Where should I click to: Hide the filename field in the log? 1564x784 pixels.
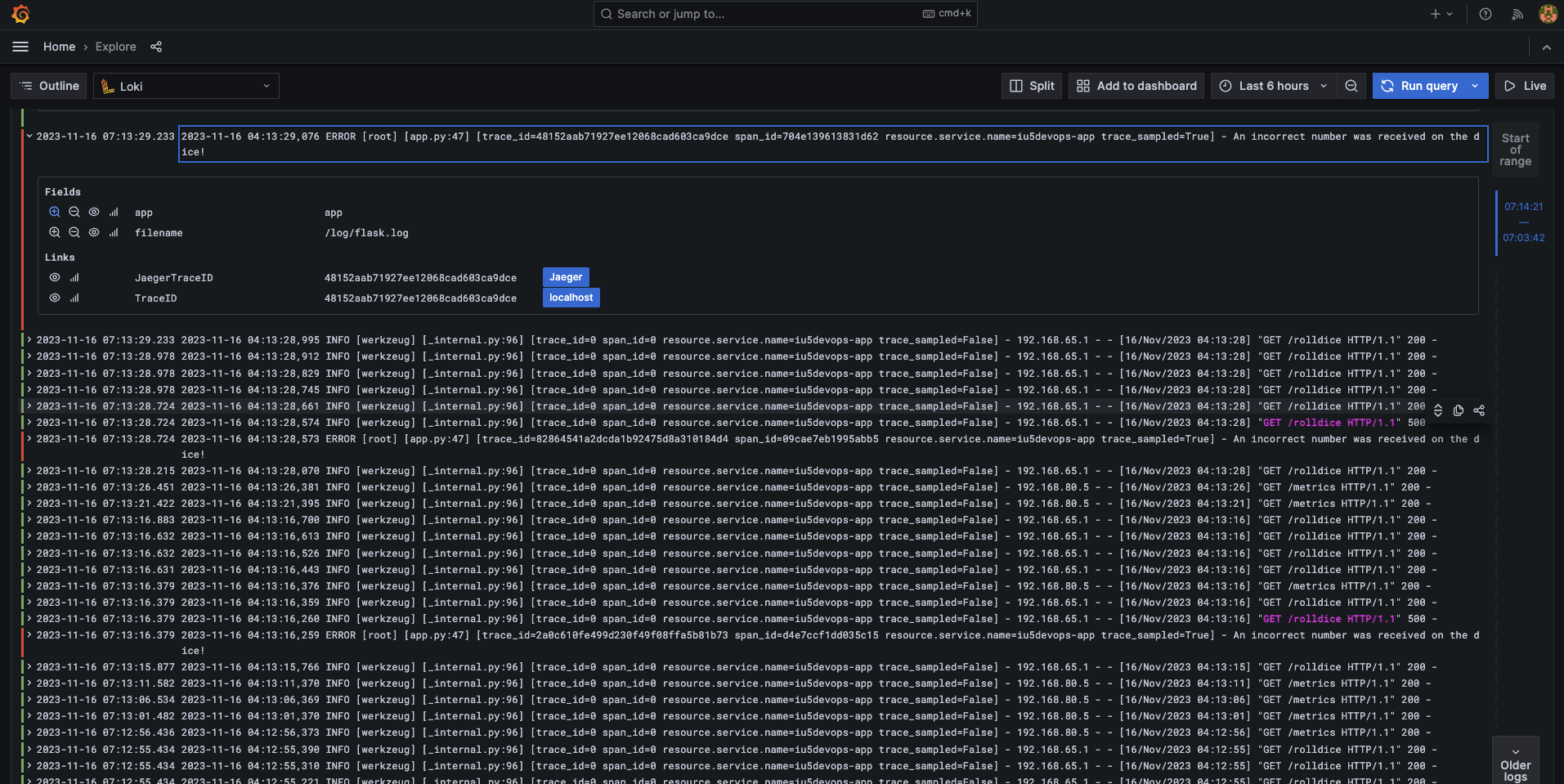click(93, 232)
